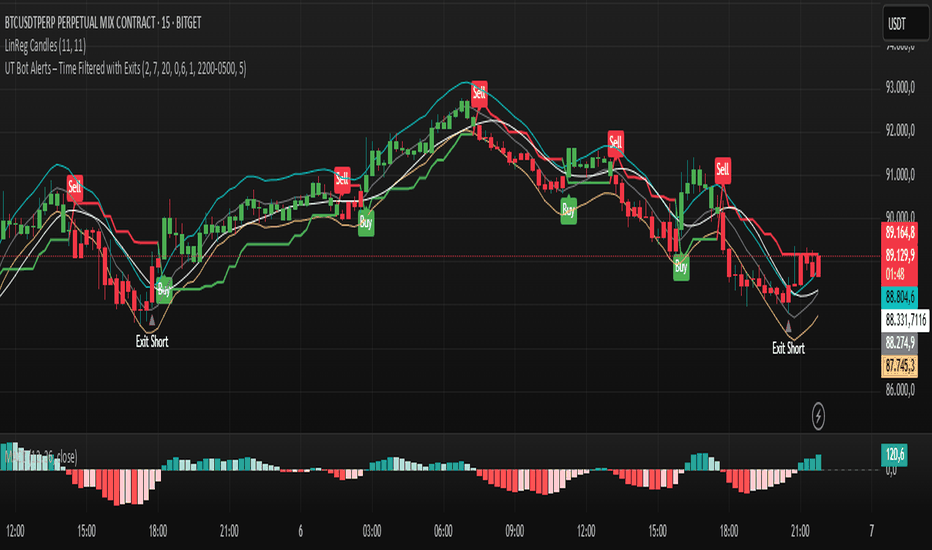932x550 pixels.
Task: Click the MACD indicator legend in lower pane
Action: pos(40,457)
